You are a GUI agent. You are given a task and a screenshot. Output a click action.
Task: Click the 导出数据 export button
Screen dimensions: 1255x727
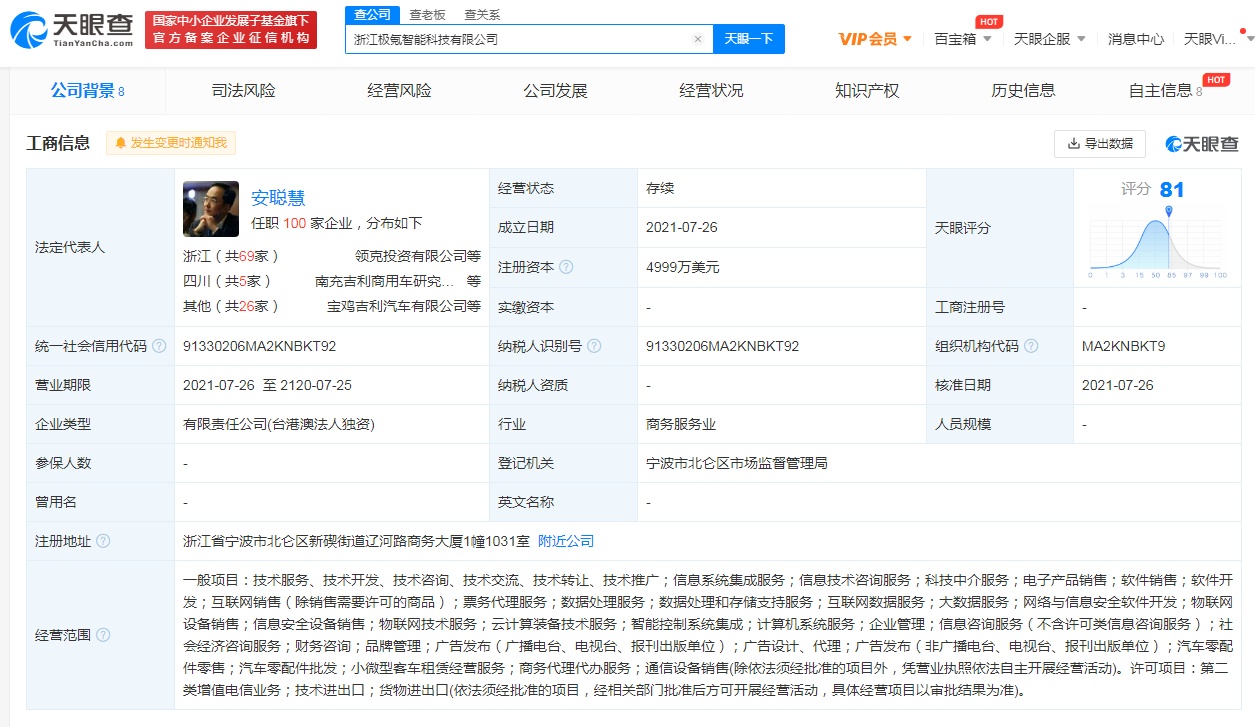[x=1100, y=143]
